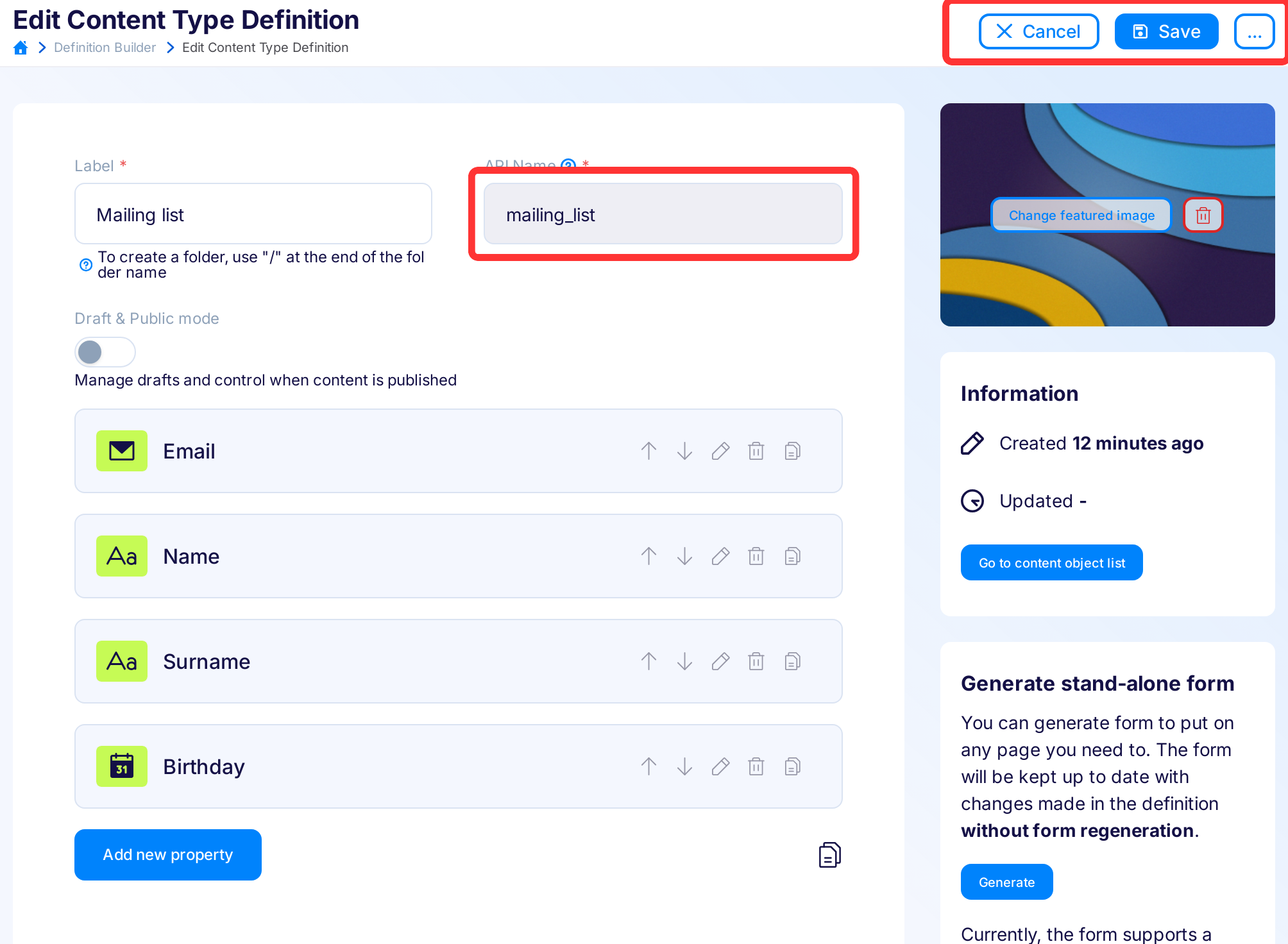
Task: Navigate to Definition Builder breadcrumb
Action: point(105,47)
